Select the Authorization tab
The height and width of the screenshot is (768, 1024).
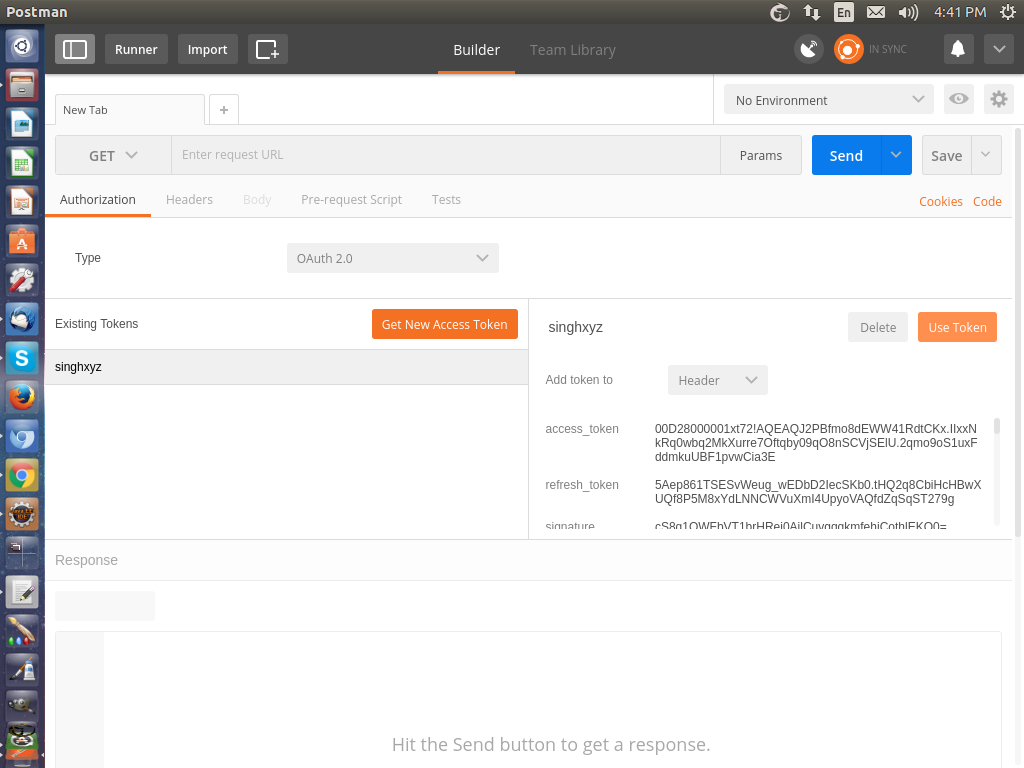point(98,200)
